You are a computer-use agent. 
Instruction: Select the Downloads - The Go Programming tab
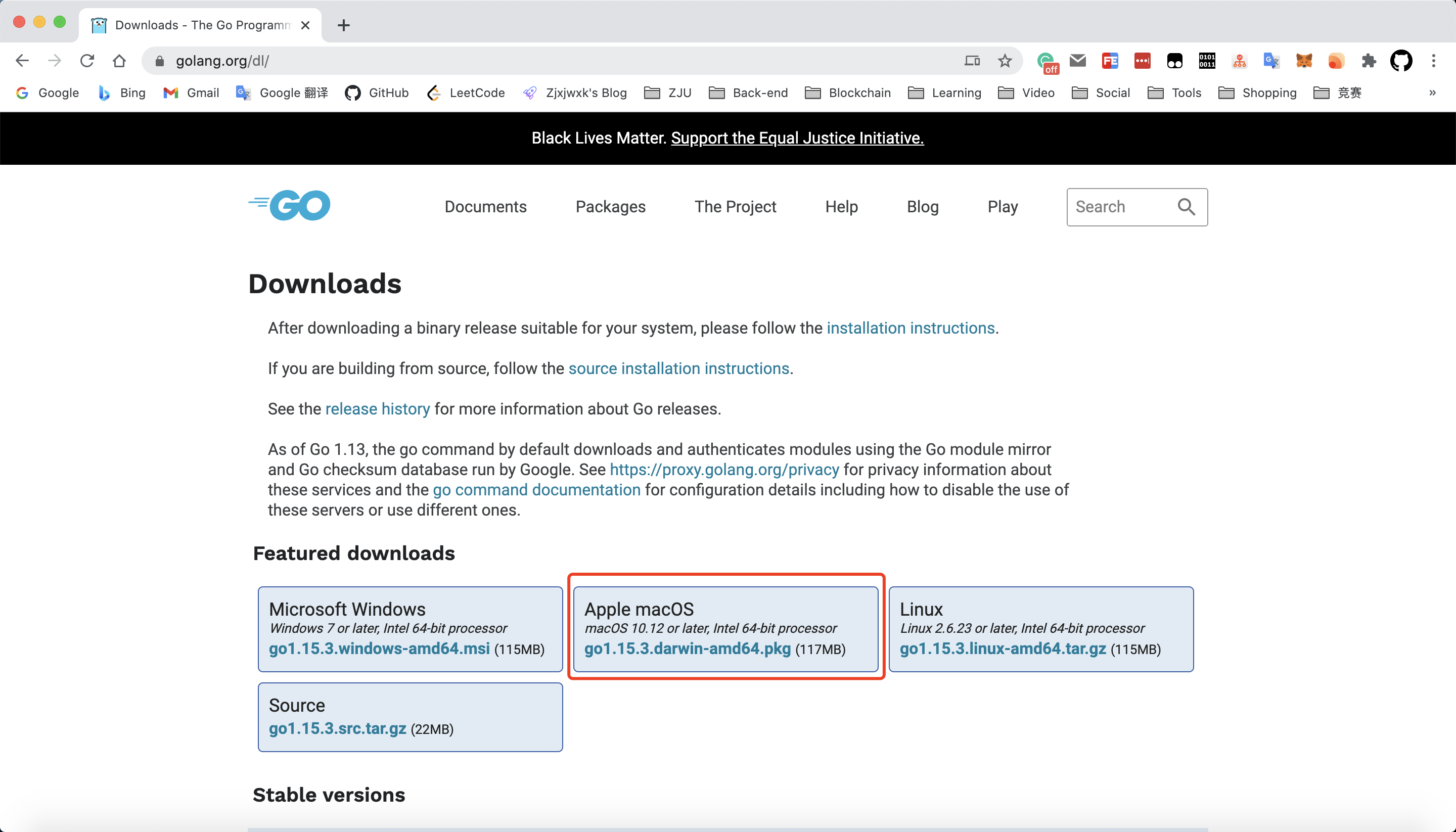point(200,25)
